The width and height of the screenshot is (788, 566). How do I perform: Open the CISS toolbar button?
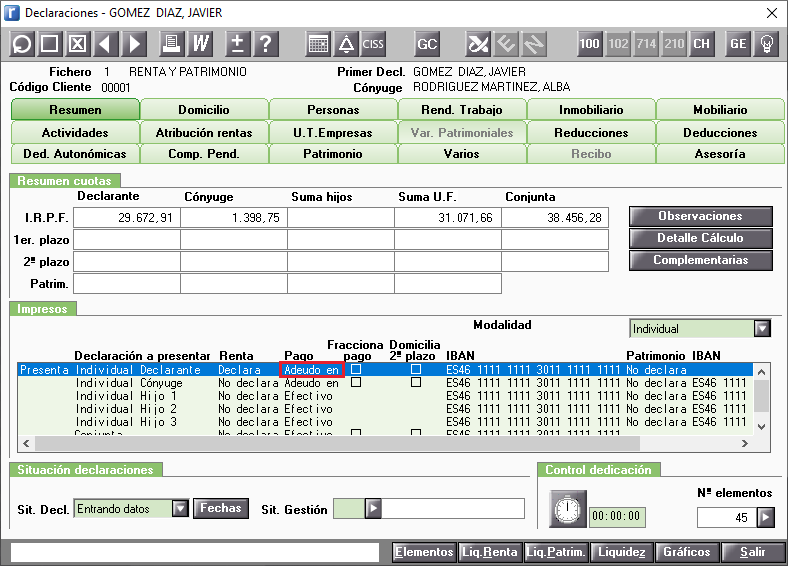tap(373, 44)
